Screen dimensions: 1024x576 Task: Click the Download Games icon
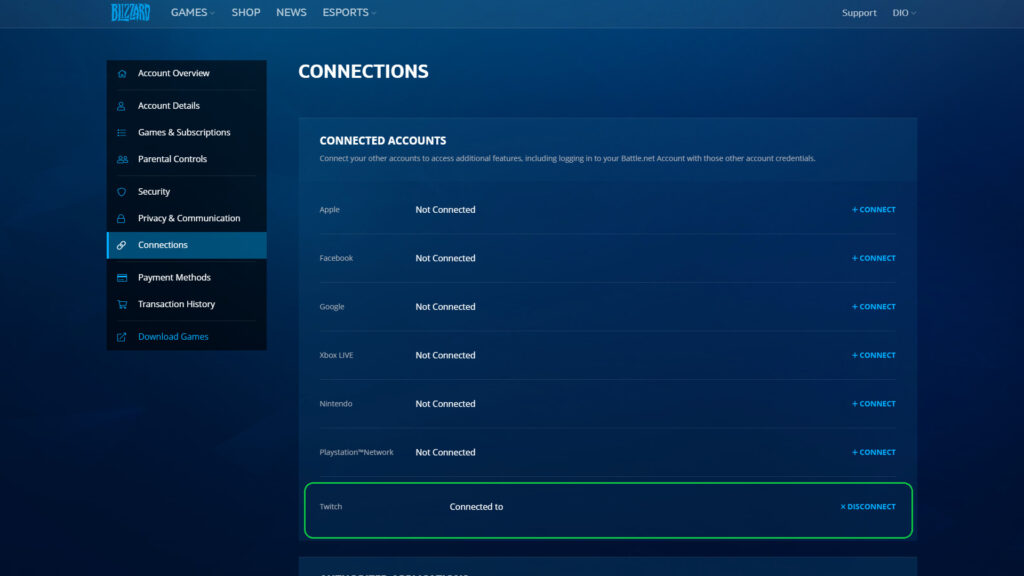(x=121, y=336)
